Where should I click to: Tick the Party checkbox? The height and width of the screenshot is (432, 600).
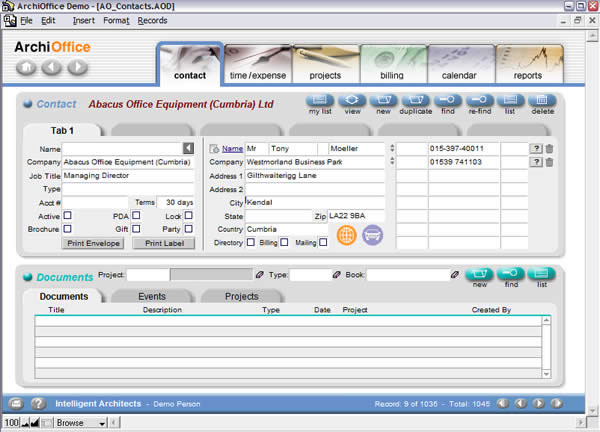tap(188, 229)
